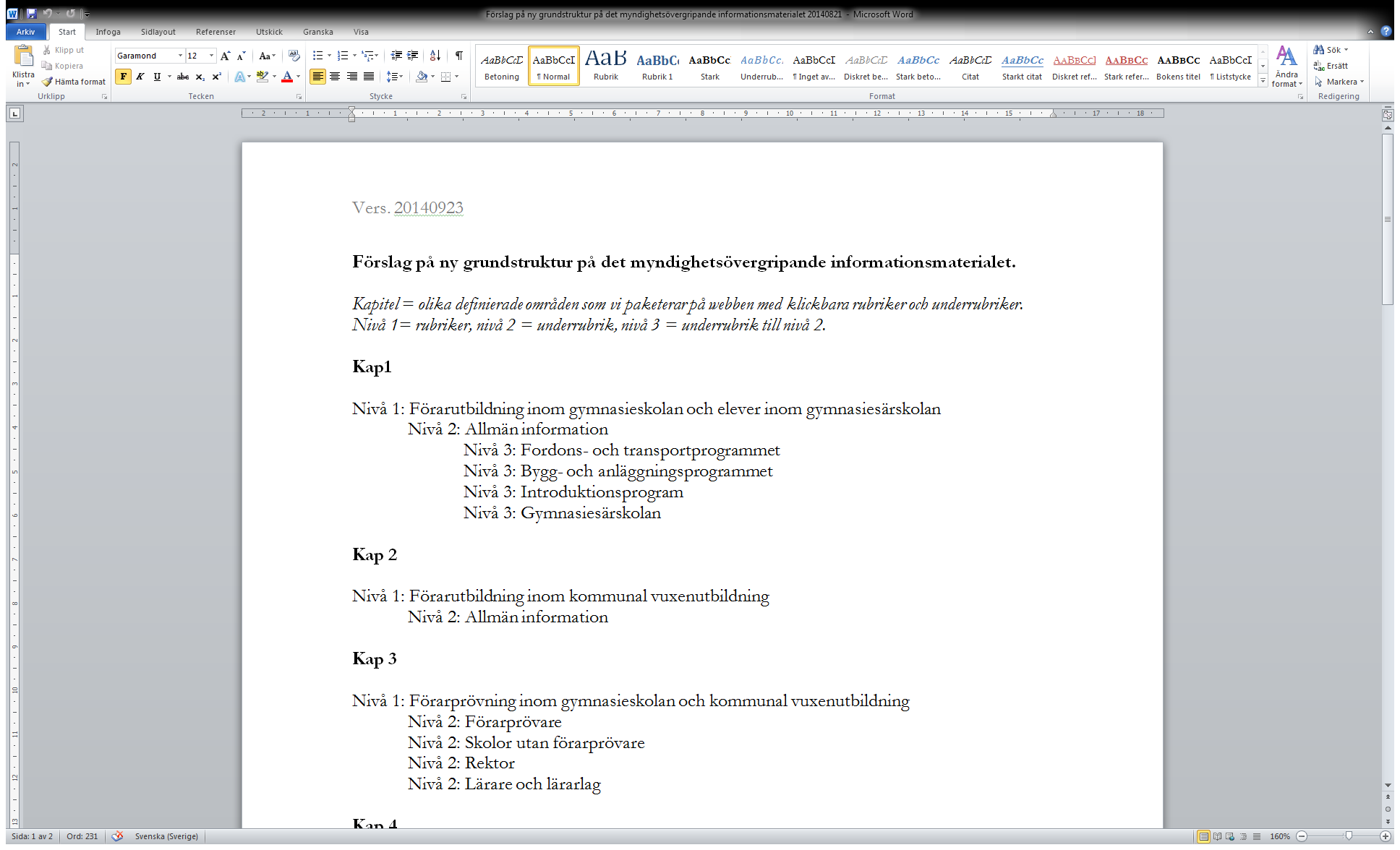Screen dimensions: 1400x850
Task: Toggle italic (K) formatting
Action: [x=140, y=77]
